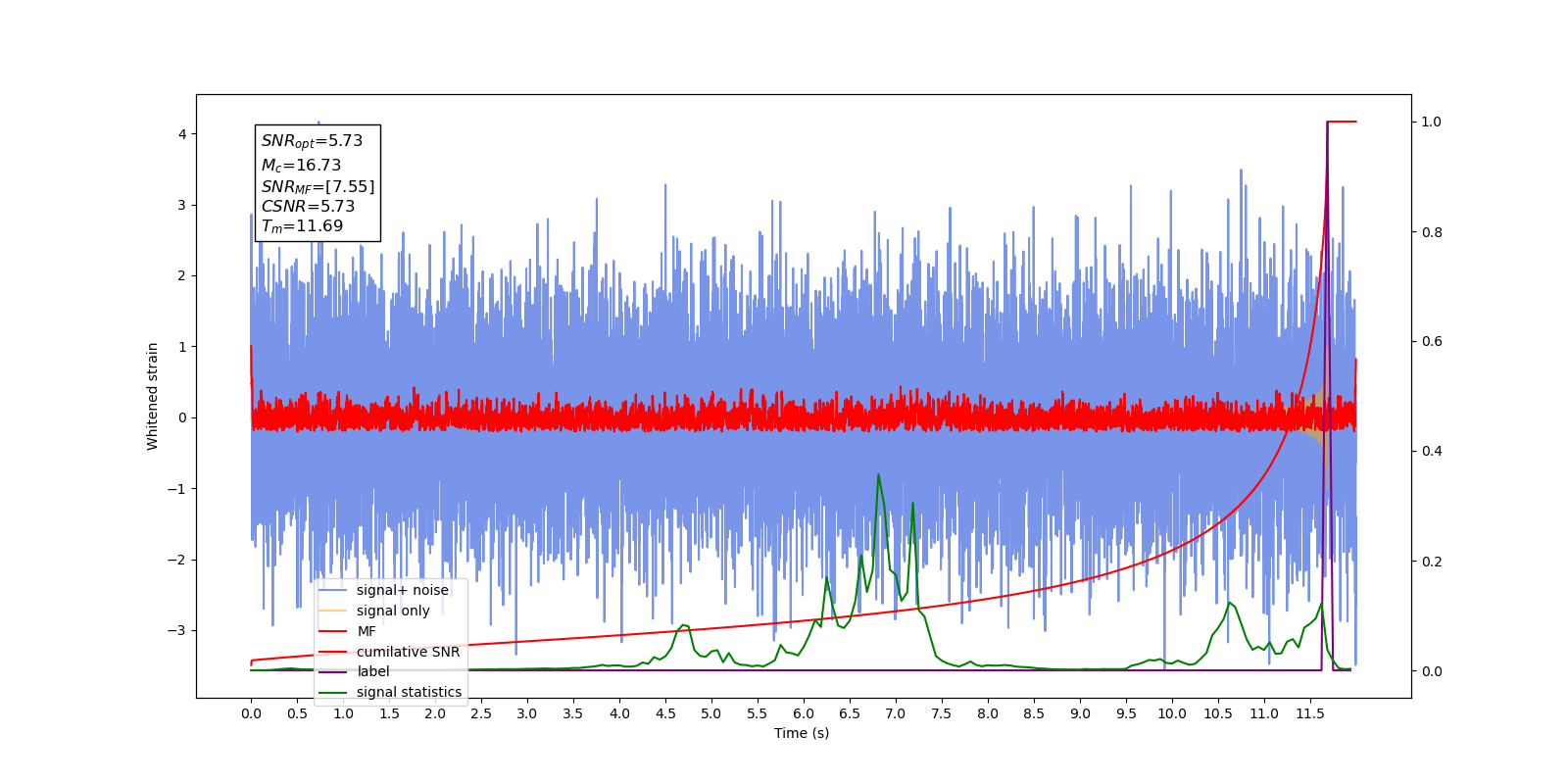Click the right y-axis tick label 0.4
The image size is (1568, 784).
tap(1432, 451)
